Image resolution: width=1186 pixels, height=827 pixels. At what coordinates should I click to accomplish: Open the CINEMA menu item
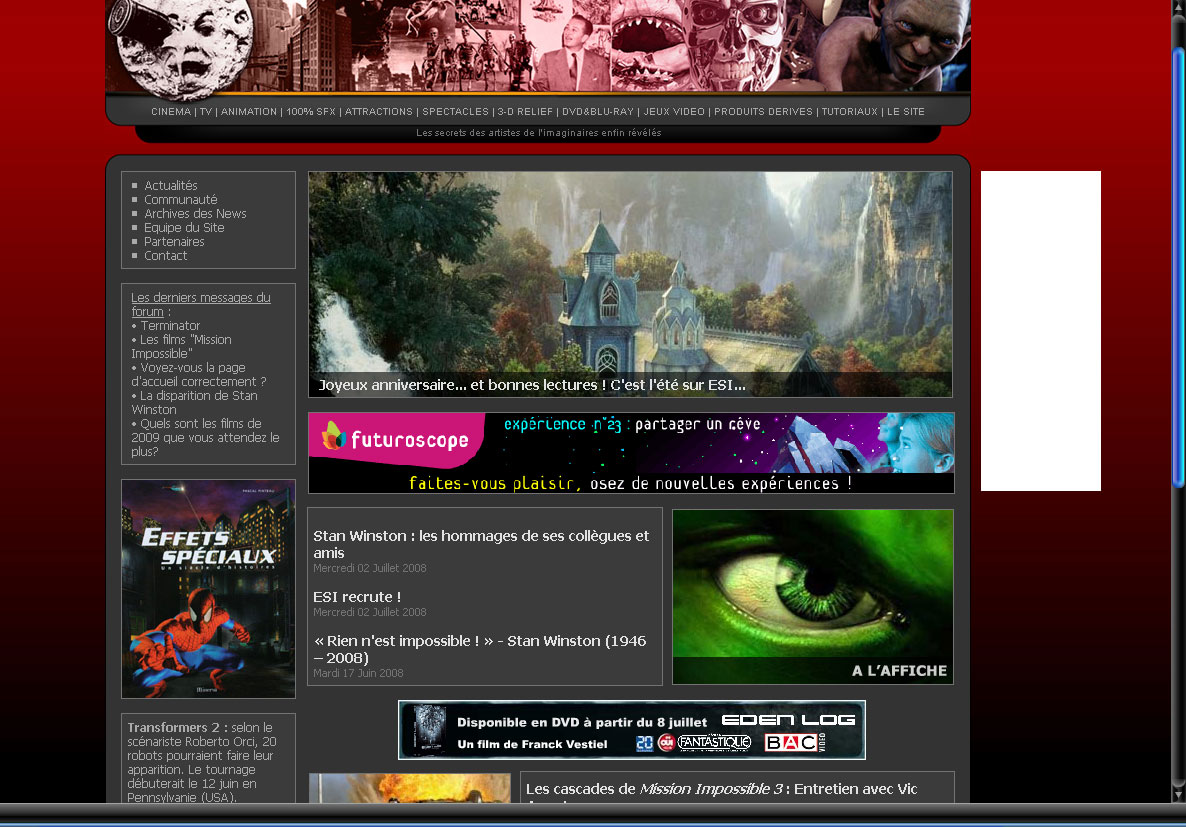point(171,112)
